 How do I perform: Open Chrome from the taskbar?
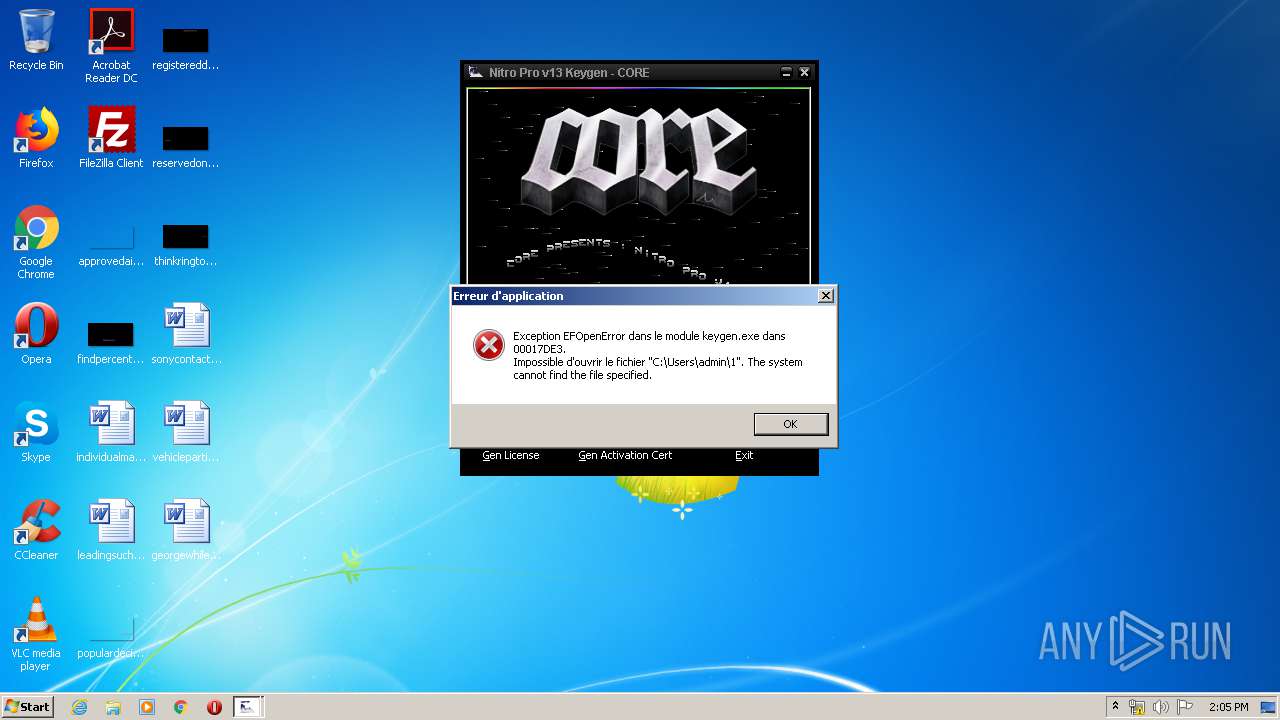click(x=181, y=707)
